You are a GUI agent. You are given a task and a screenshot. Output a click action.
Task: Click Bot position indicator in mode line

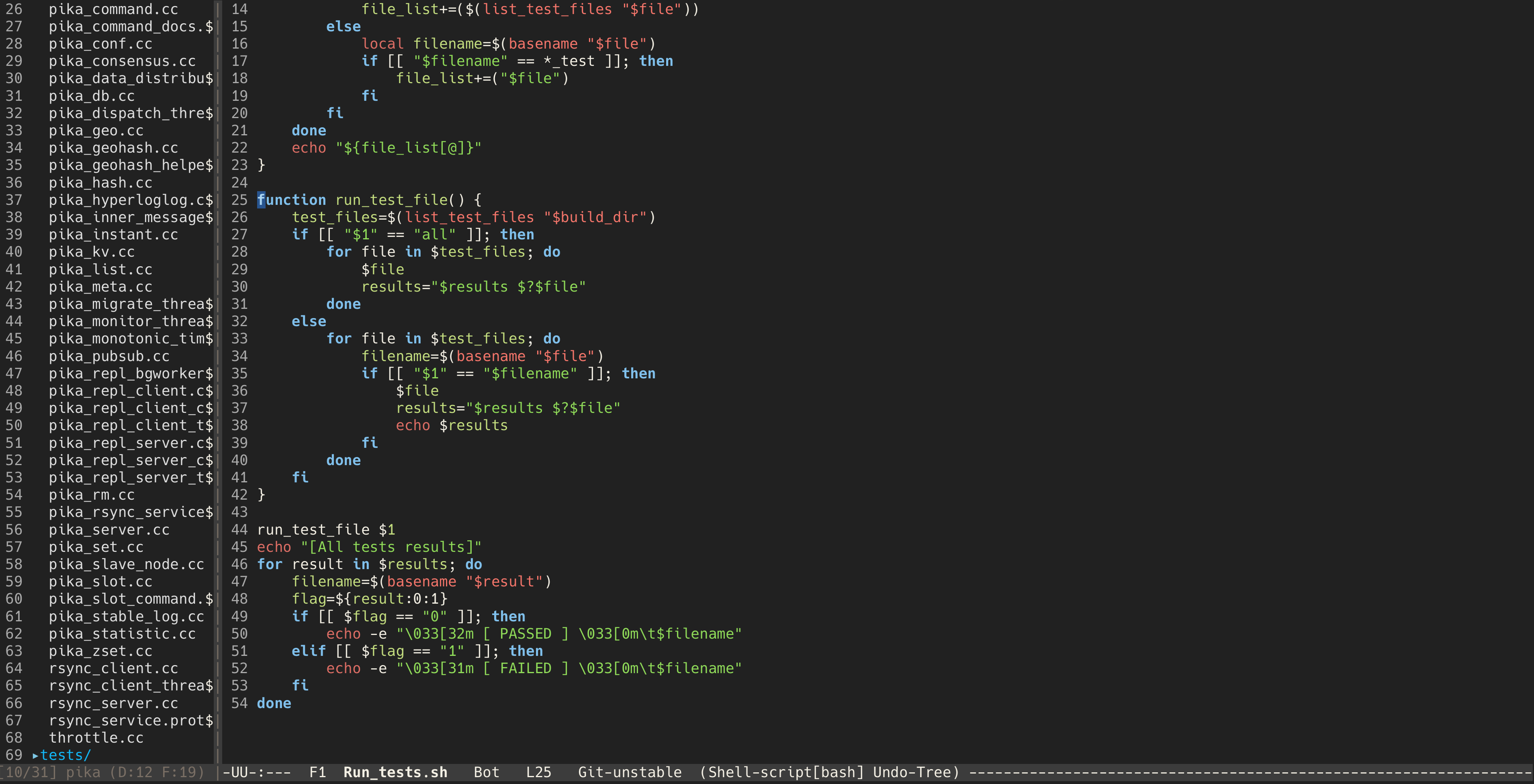(x=486, y=773)
